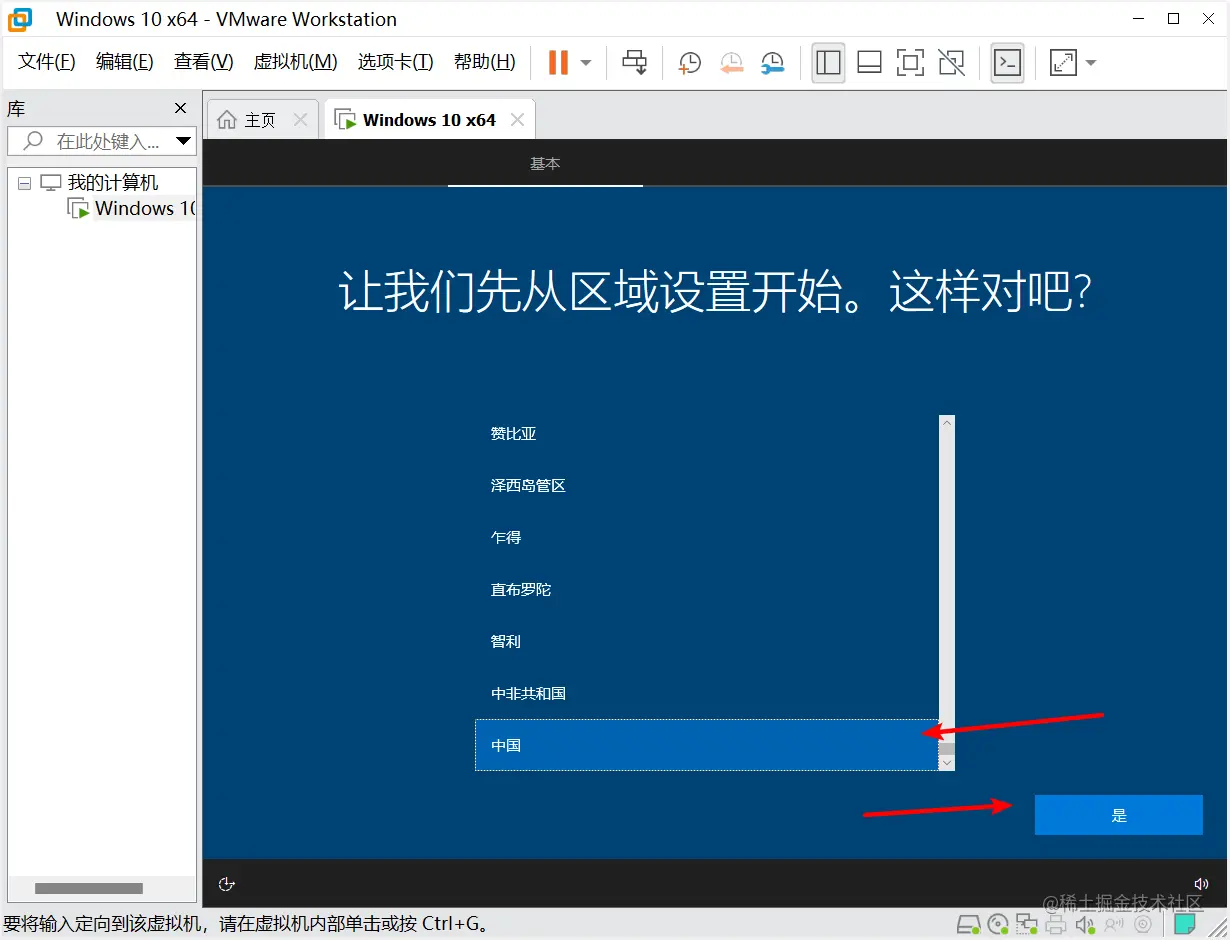
Task: Take a snapshot of the virtual machine
Action: 689,63
